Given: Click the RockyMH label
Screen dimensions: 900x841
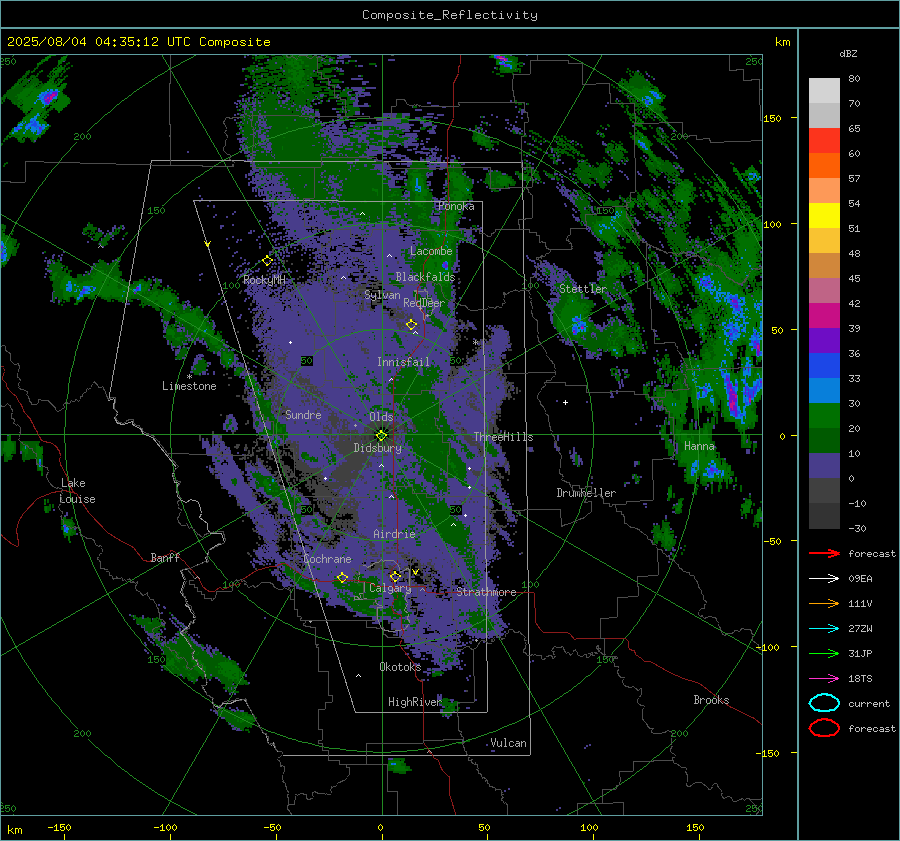Looking at the screenshot, I should pyautogui.click(x=264, y=280).
